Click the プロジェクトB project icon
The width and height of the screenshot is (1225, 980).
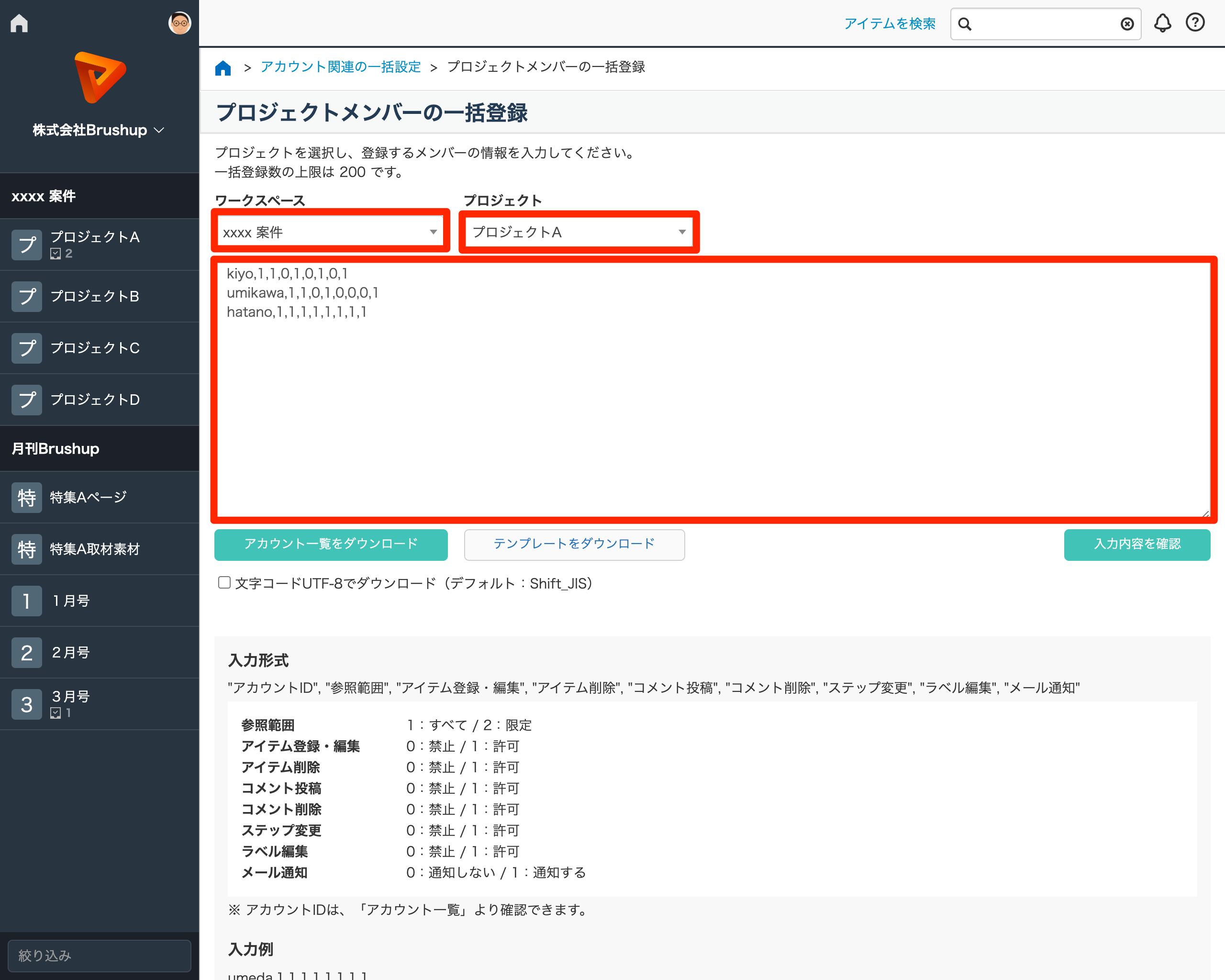(27, 296)
